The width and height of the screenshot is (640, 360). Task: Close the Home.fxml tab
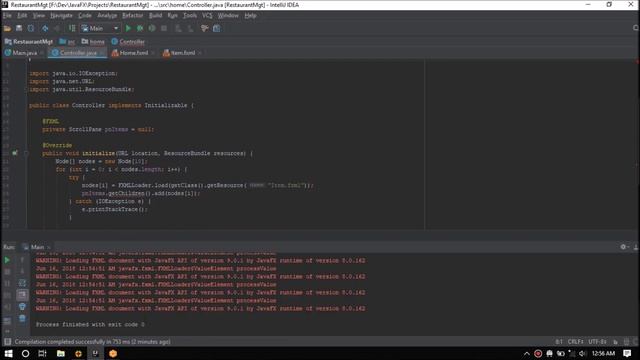coord(153,53)
